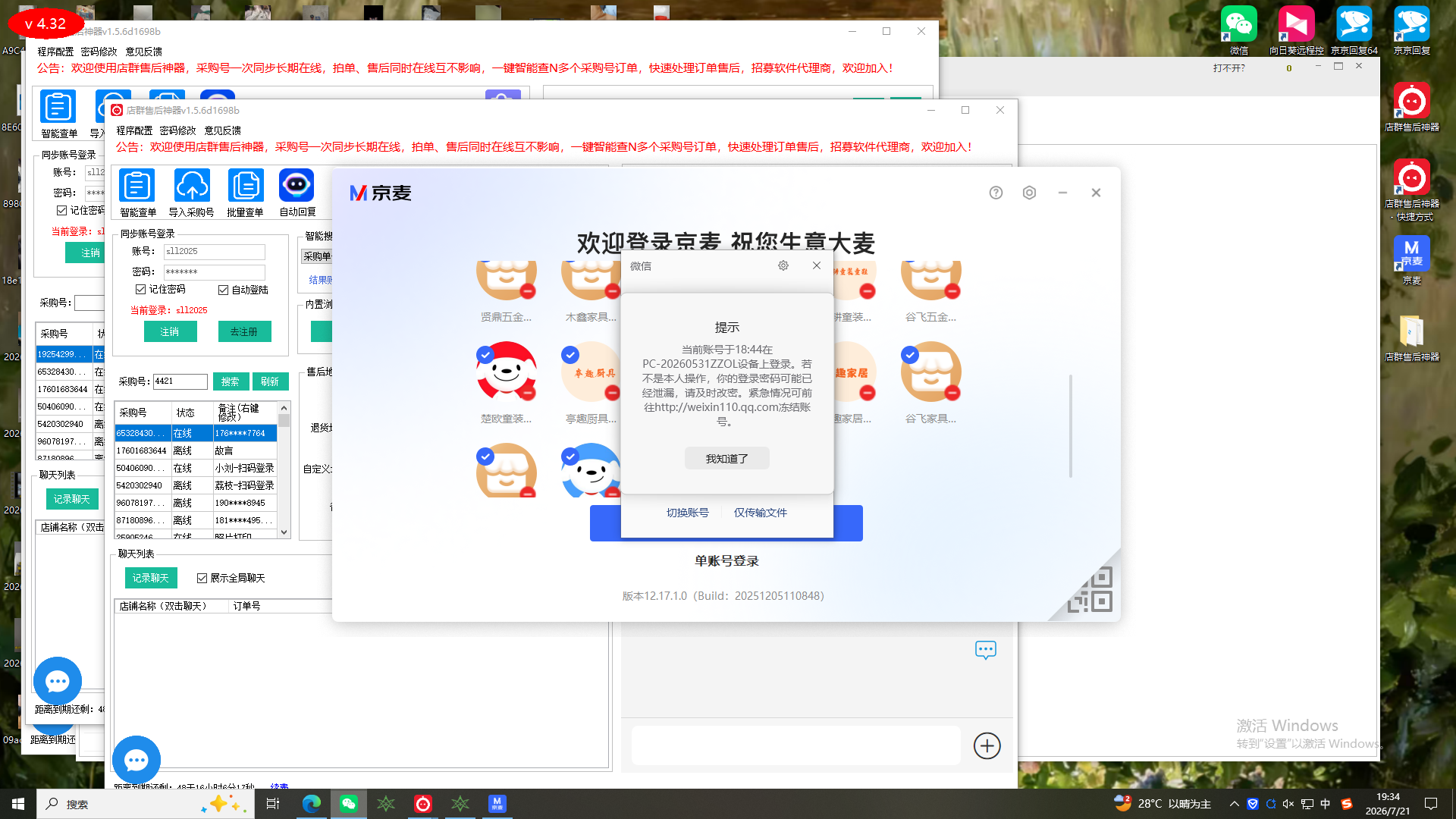The width and height of the screenshot is (1456, 819).
Task: Open Windows Start menu
Action: coord(18,804)
